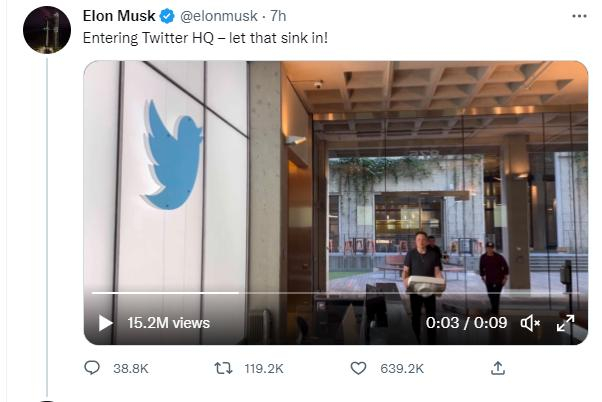Expand video to fullscreen

[565, 322]
